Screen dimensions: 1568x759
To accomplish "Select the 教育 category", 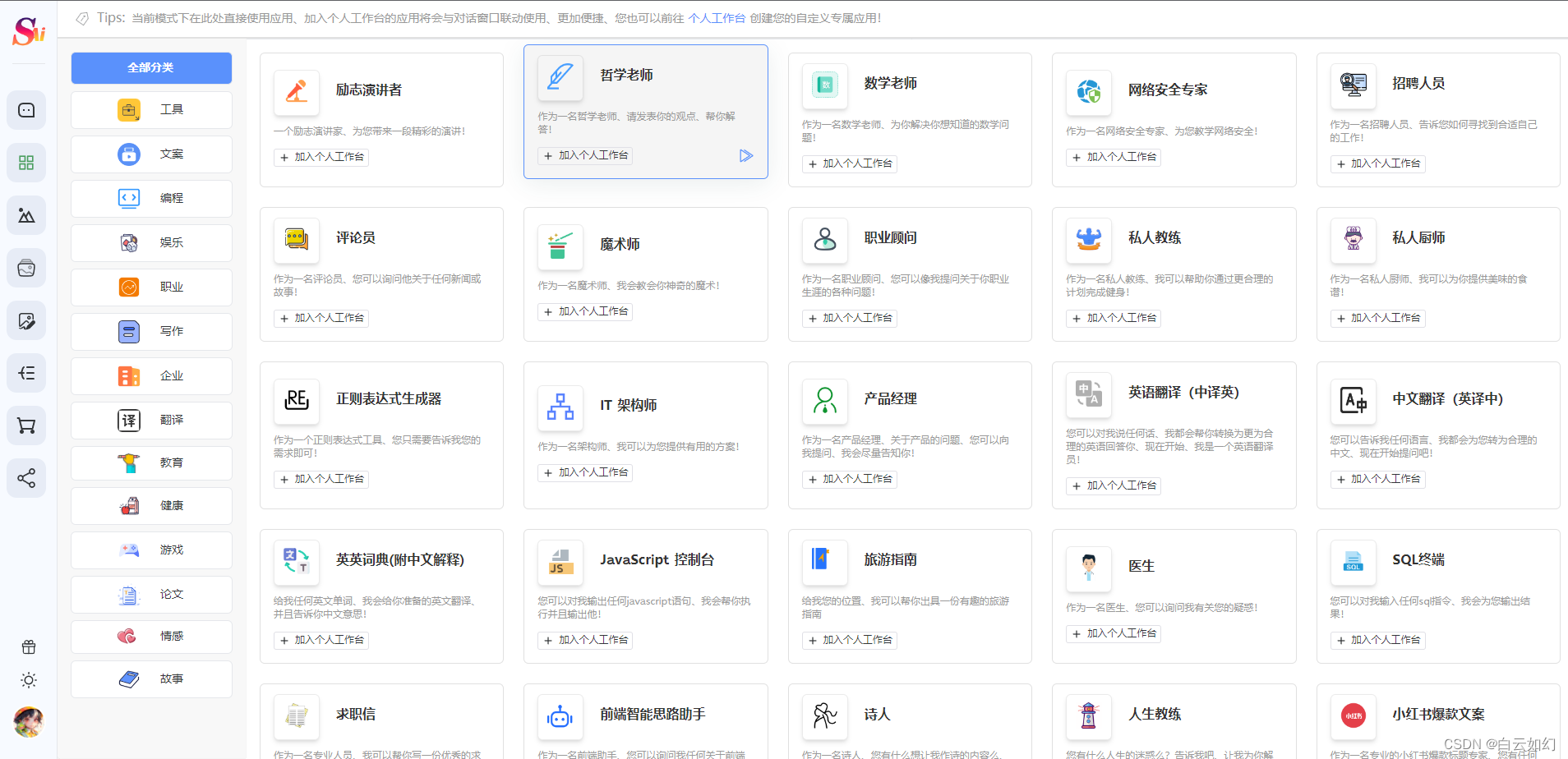I will click(x=151, y=462).
